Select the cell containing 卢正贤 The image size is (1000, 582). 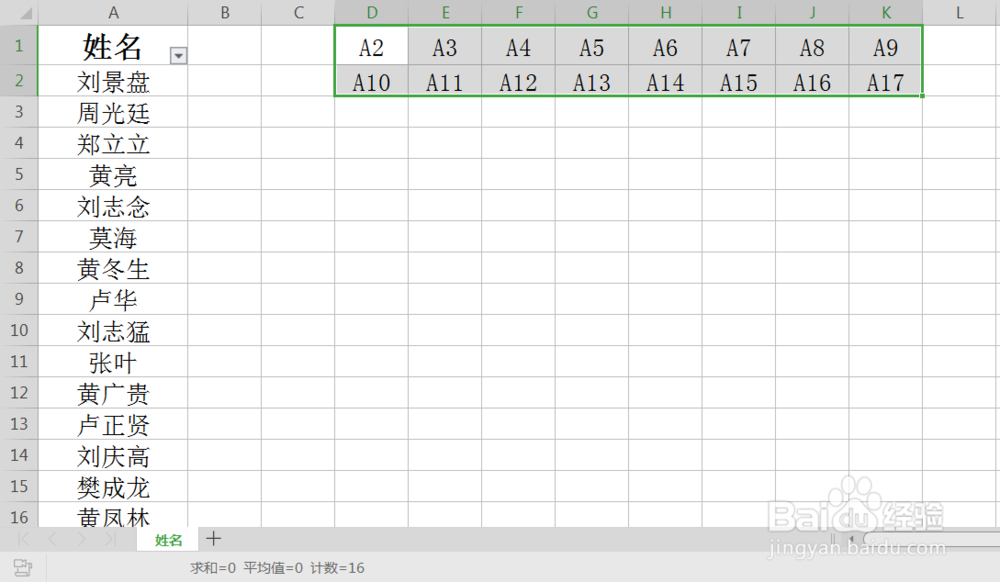[x=113, y=425]
